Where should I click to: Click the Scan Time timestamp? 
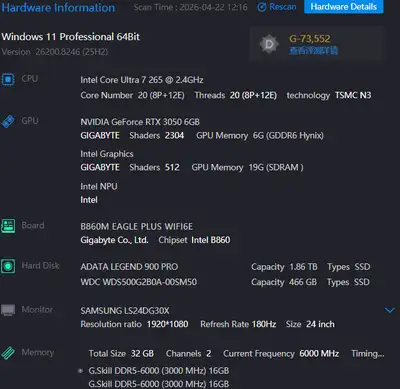tap(191, 7)
